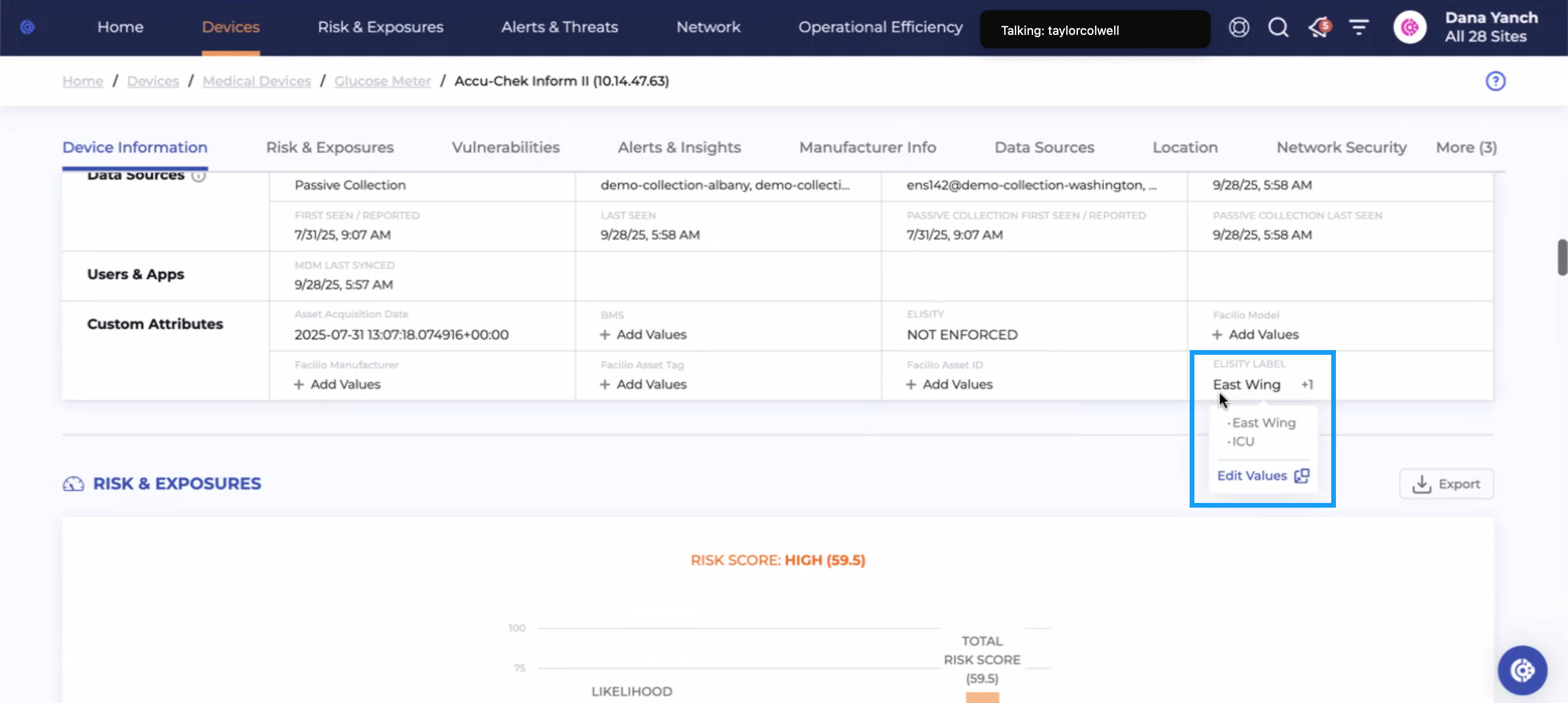Open the Network nav menu

pyautogui.click(x=709, y=27)
